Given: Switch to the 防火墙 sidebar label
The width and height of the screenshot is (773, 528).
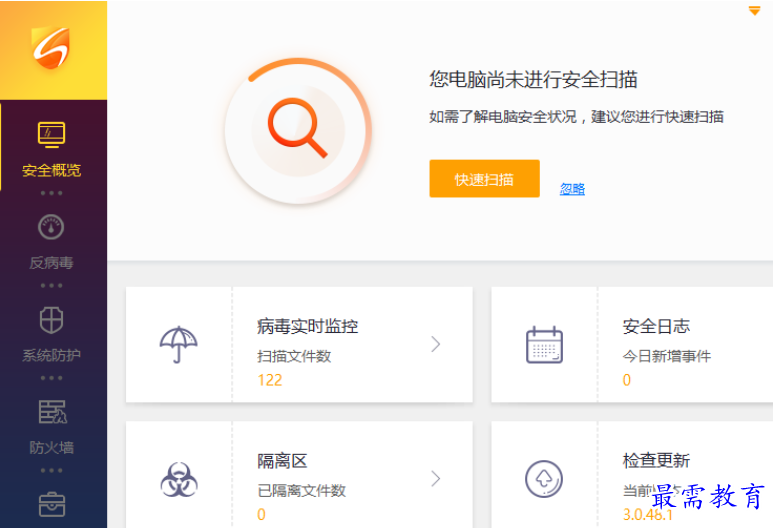Looking at the screenshot, I should (x=51, y=448).
